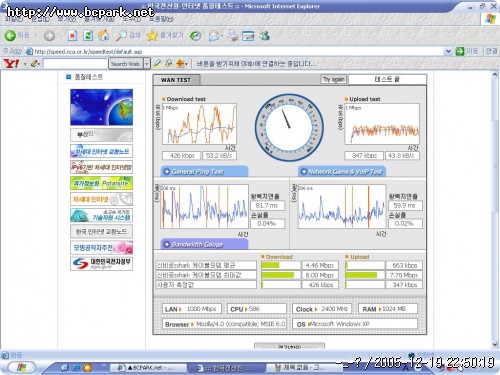Open the address bar dropdown arrow
Viewport: 500px width, 375px height.
click(448, 51)
